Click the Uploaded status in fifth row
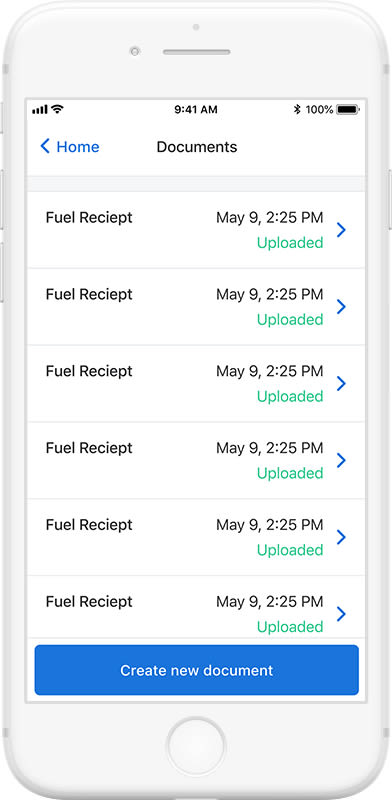The height and width of the screenshot is (800, 392). 290,550
